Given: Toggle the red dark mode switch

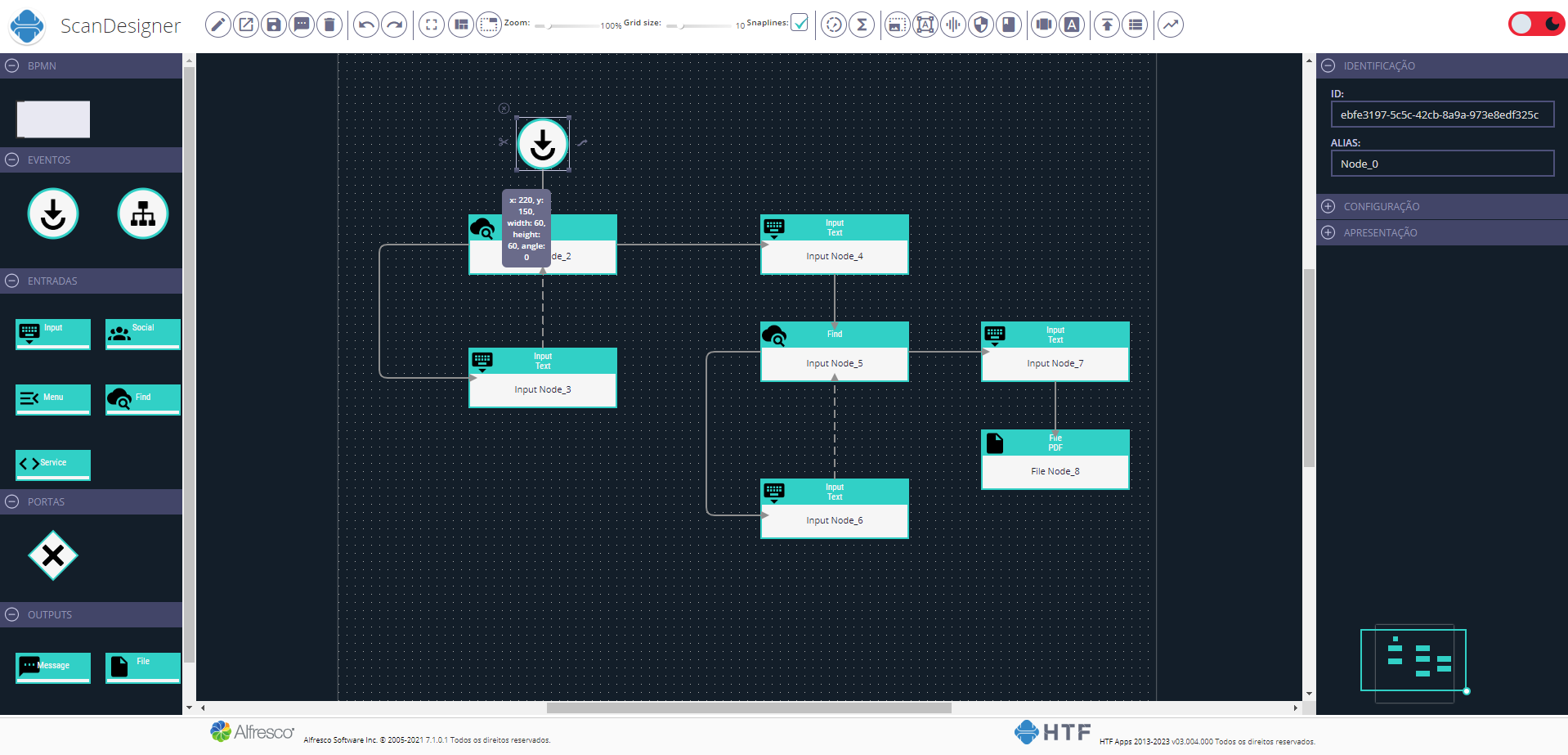Looking at the screenshot, I should pos(1535,24).
